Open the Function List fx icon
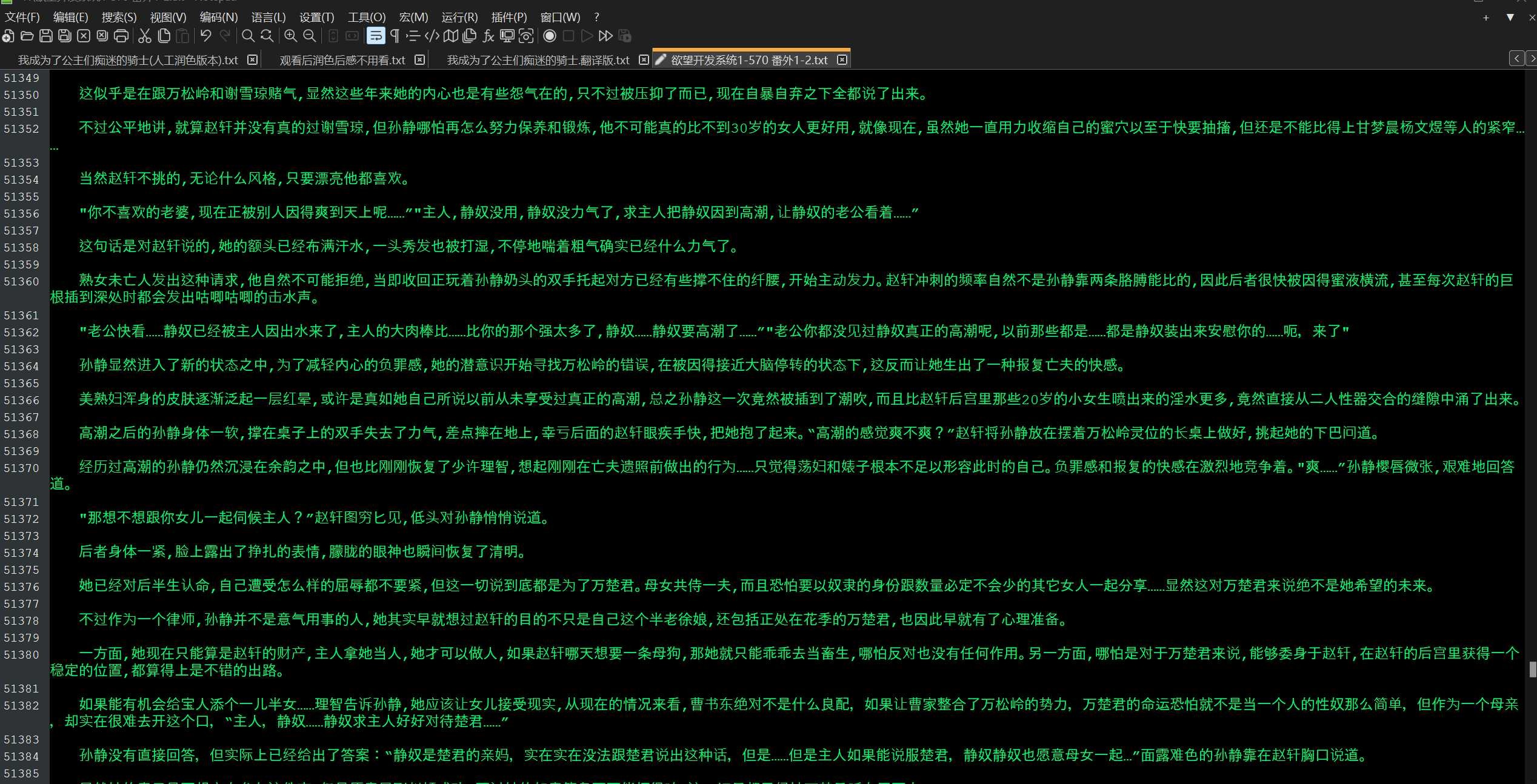 (488, 36)
